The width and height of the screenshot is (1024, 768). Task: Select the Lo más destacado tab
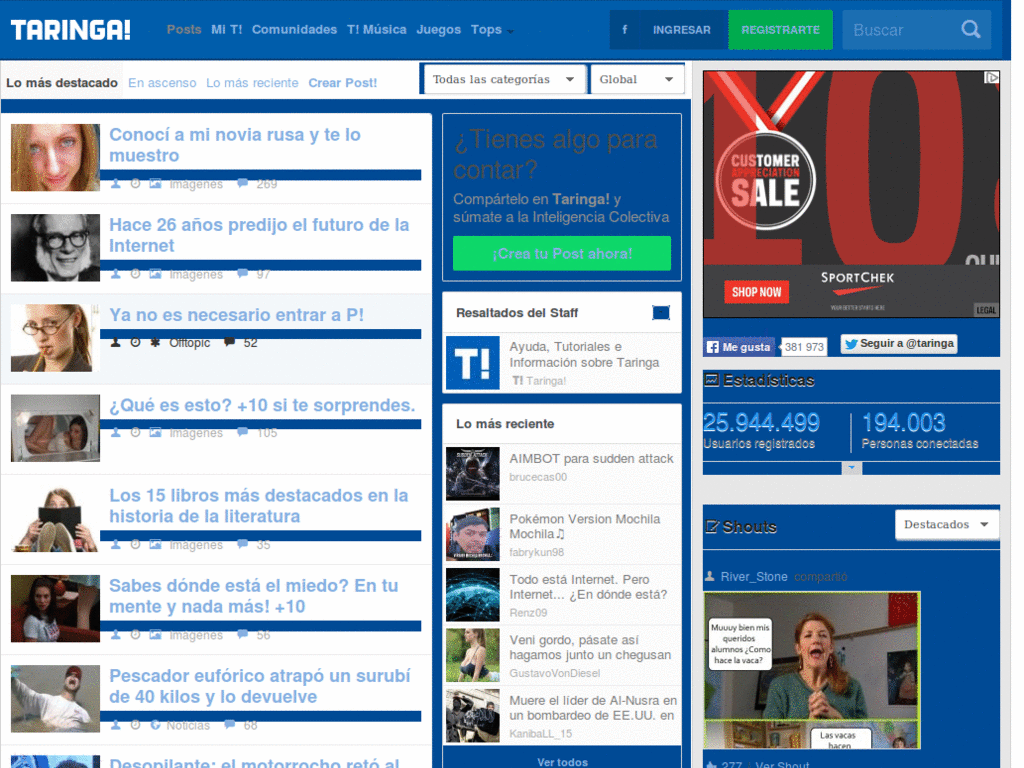pyautogui.click(x=62, y=83)
